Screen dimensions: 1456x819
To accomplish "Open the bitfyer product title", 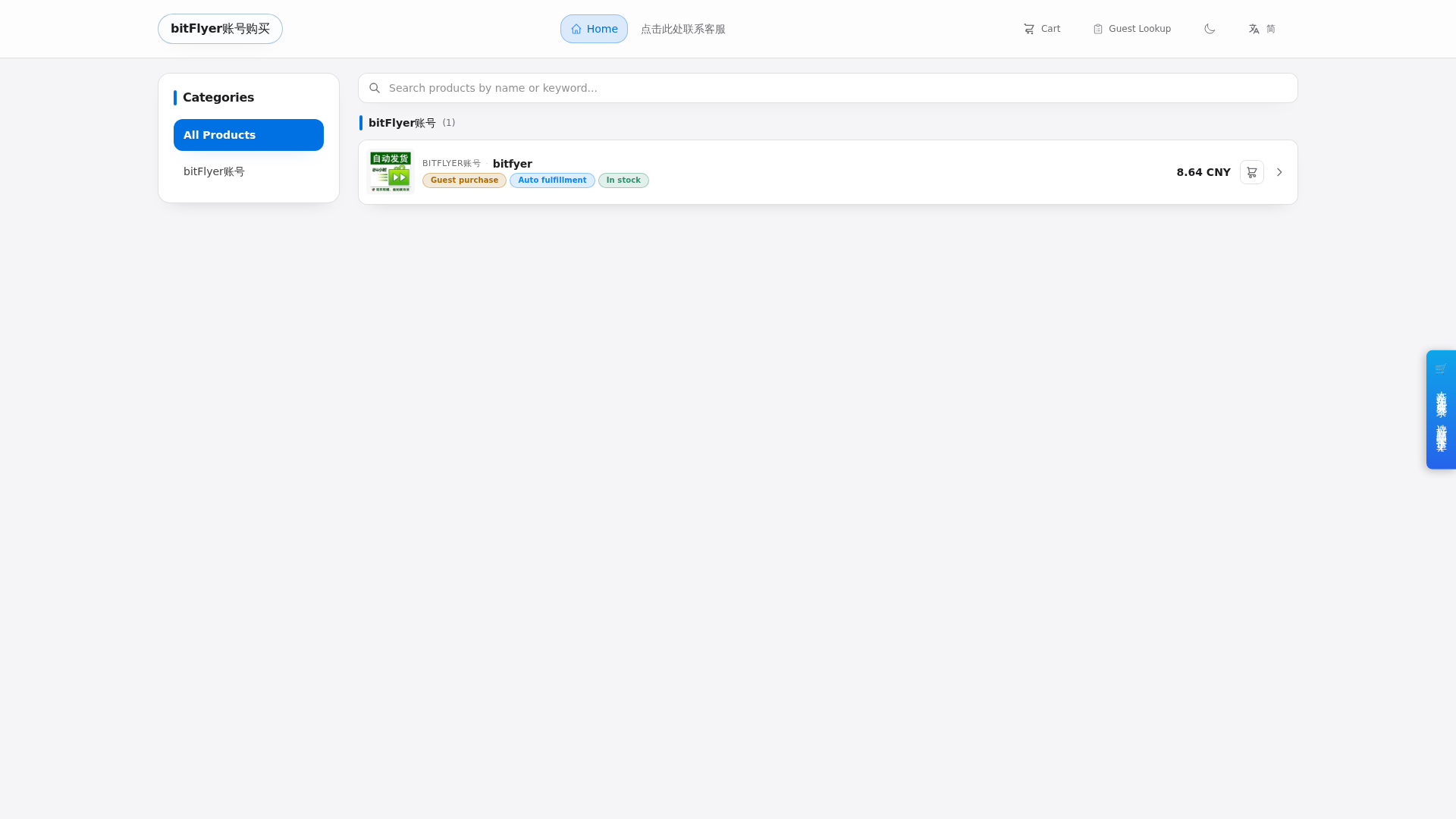I will pyautogui.click(x=513, y=164).
